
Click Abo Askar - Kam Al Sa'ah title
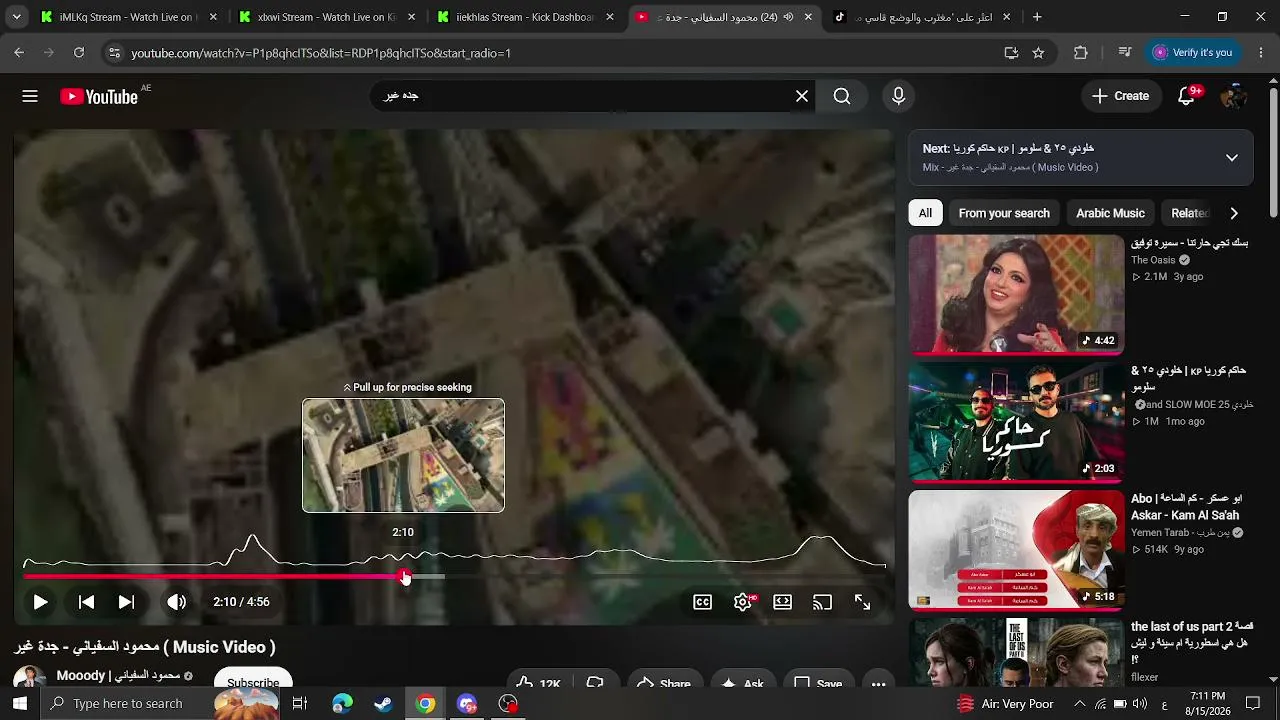[1187, 507]
